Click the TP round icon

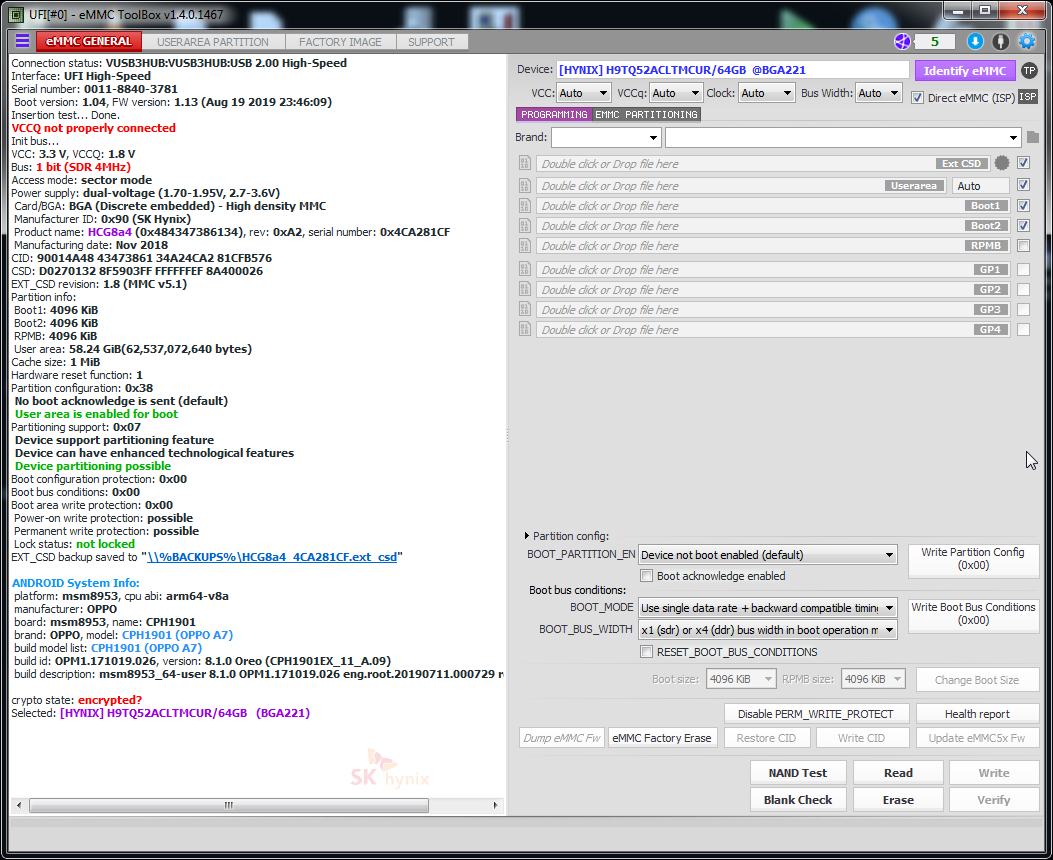click(x=1029, y=70)
